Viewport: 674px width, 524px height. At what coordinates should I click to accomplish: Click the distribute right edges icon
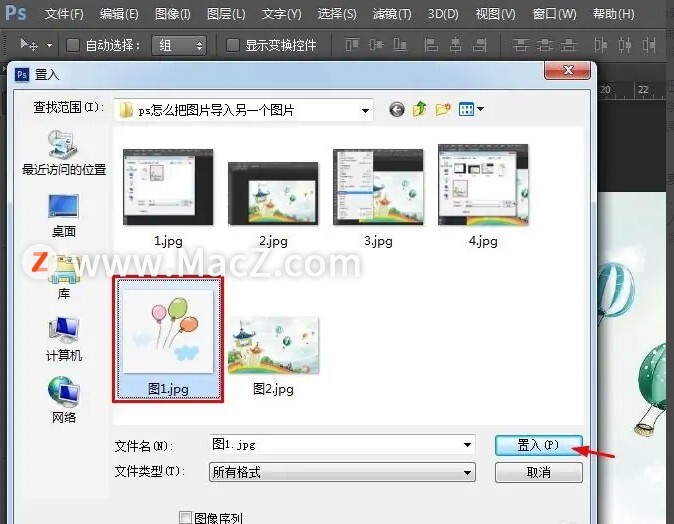coord(649,45)
